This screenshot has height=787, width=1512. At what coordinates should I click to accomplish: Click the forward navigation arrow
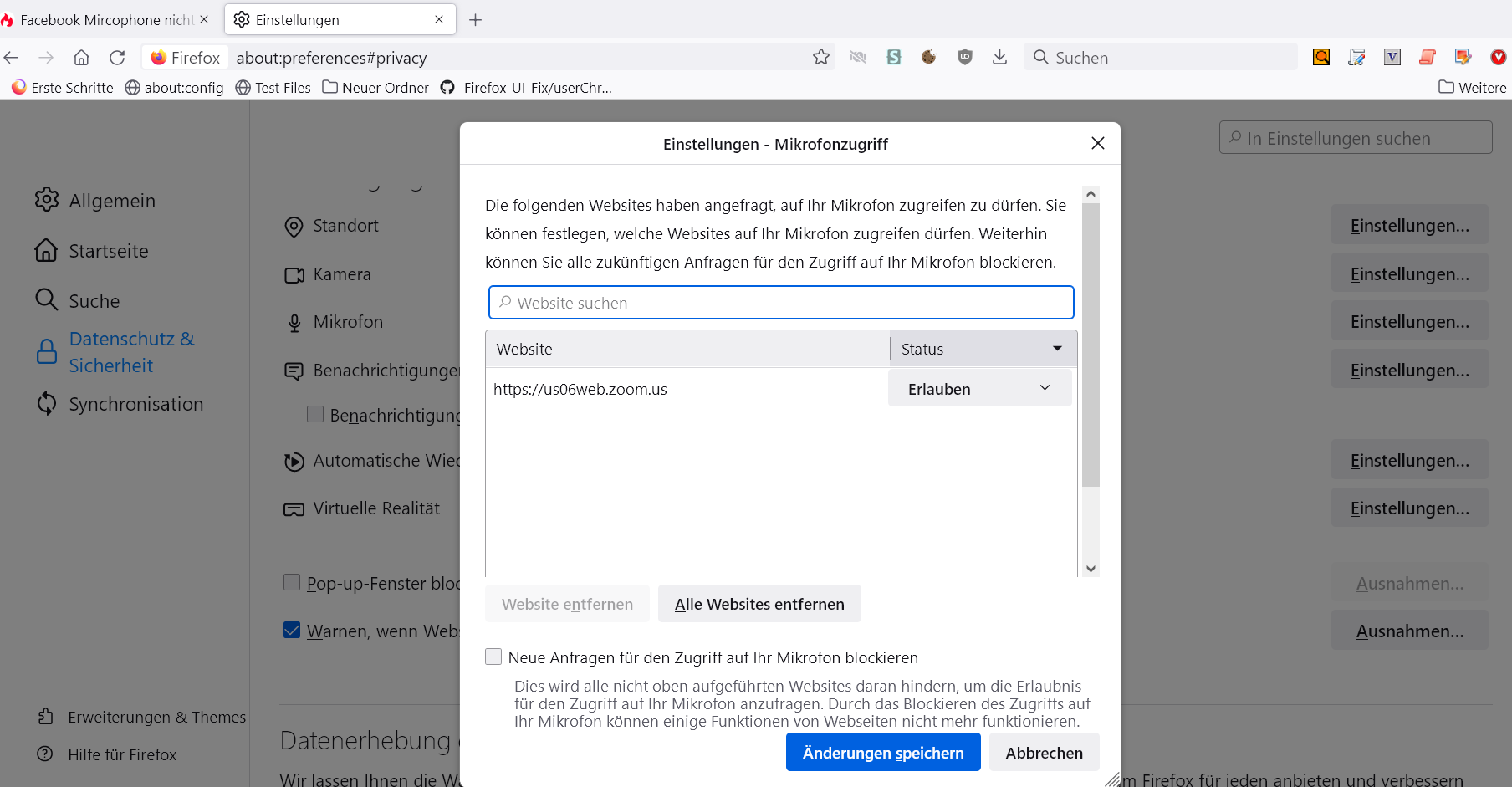46,57
